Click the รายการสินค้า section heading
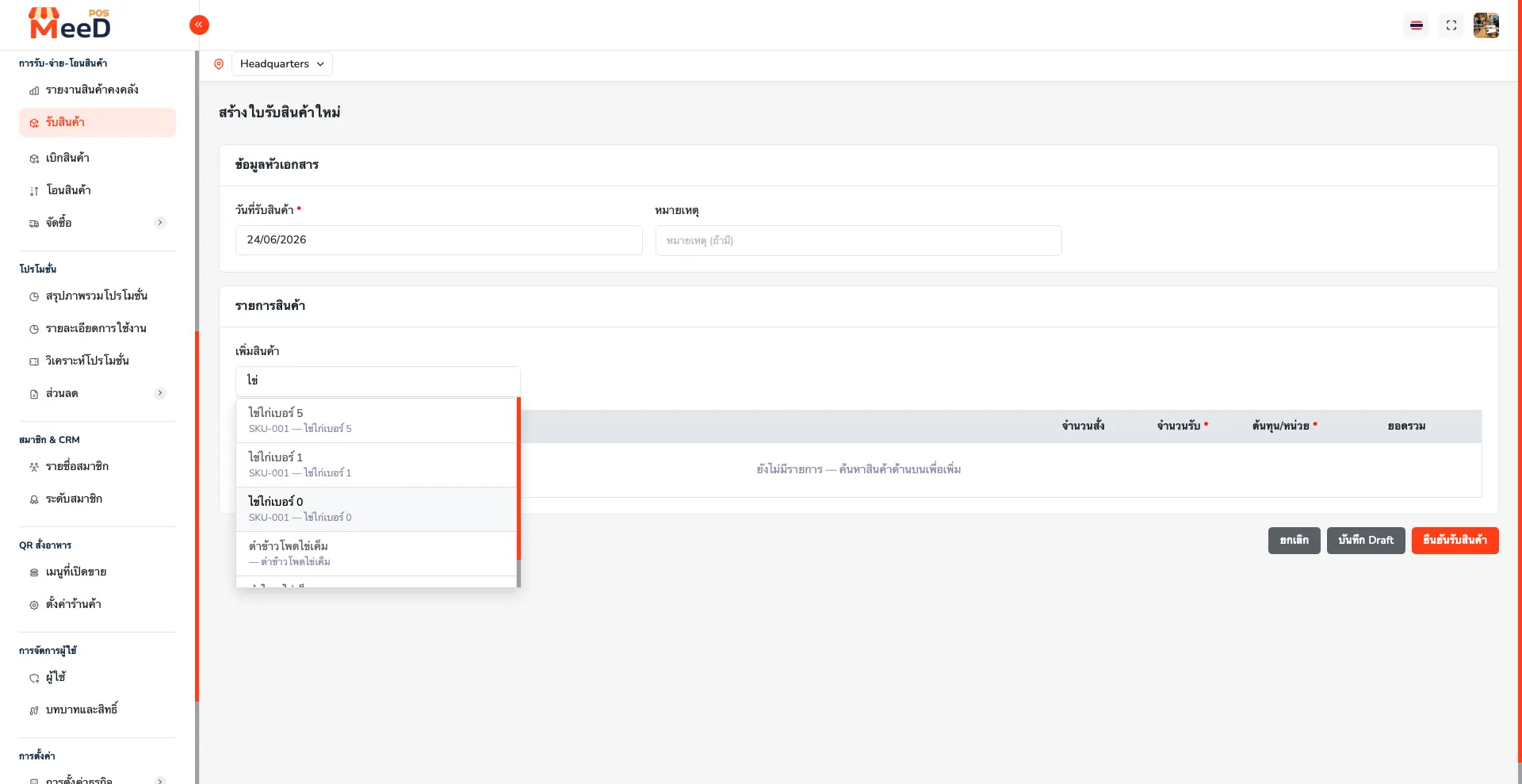 (270, 306)
